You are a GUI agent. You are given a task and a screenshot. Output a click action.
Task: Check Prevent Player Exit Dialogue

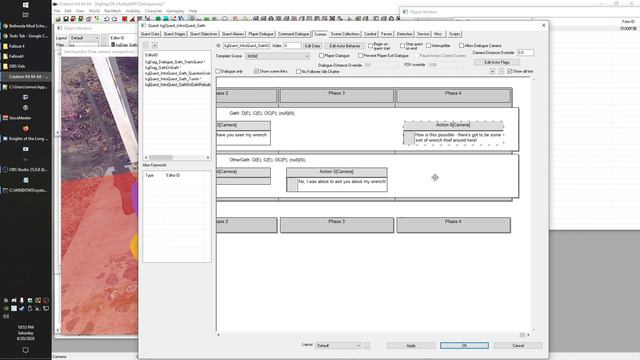(x=360, y=56)
